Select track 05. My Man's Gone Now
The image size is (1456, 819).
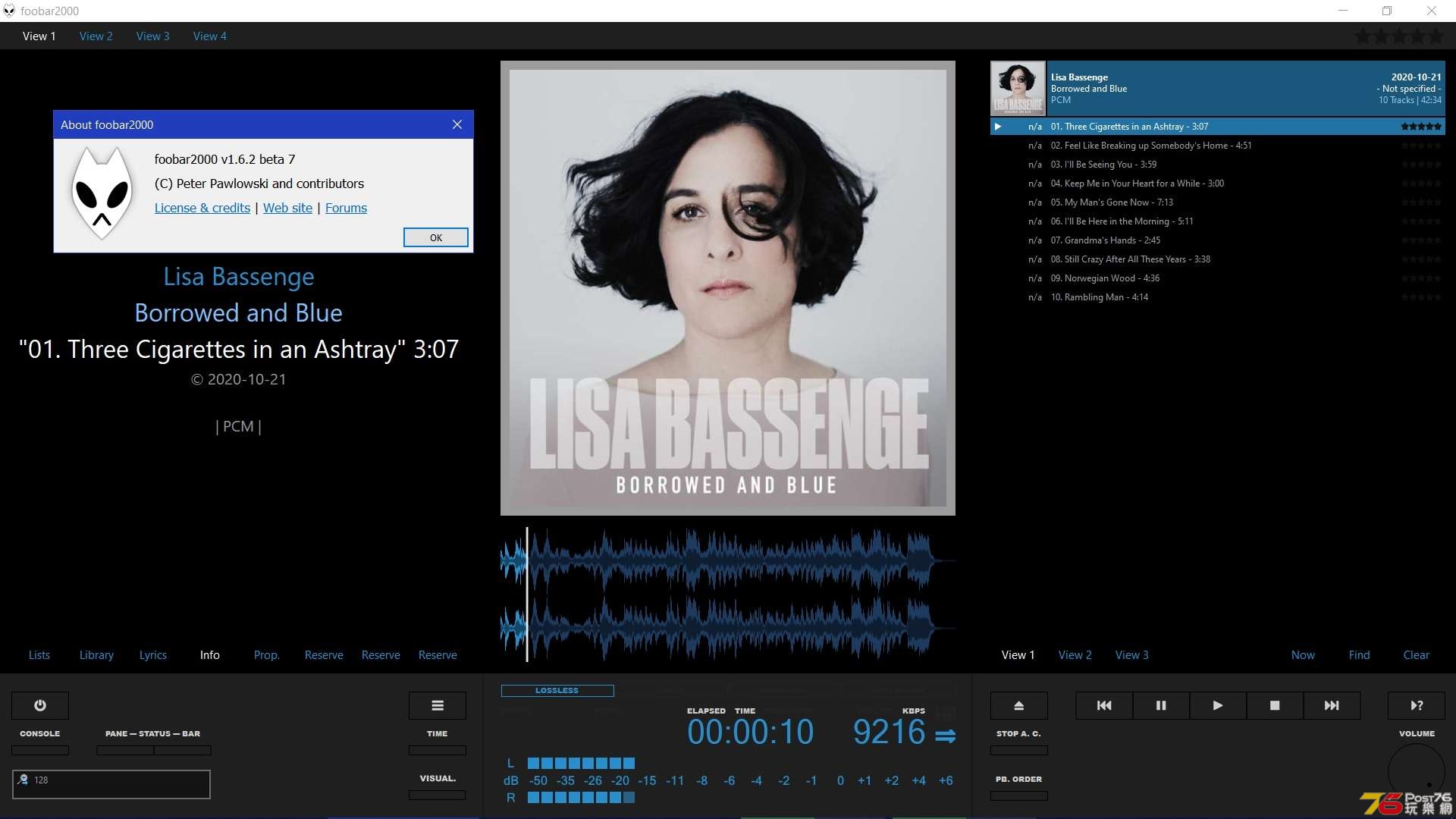[1218, 202]
